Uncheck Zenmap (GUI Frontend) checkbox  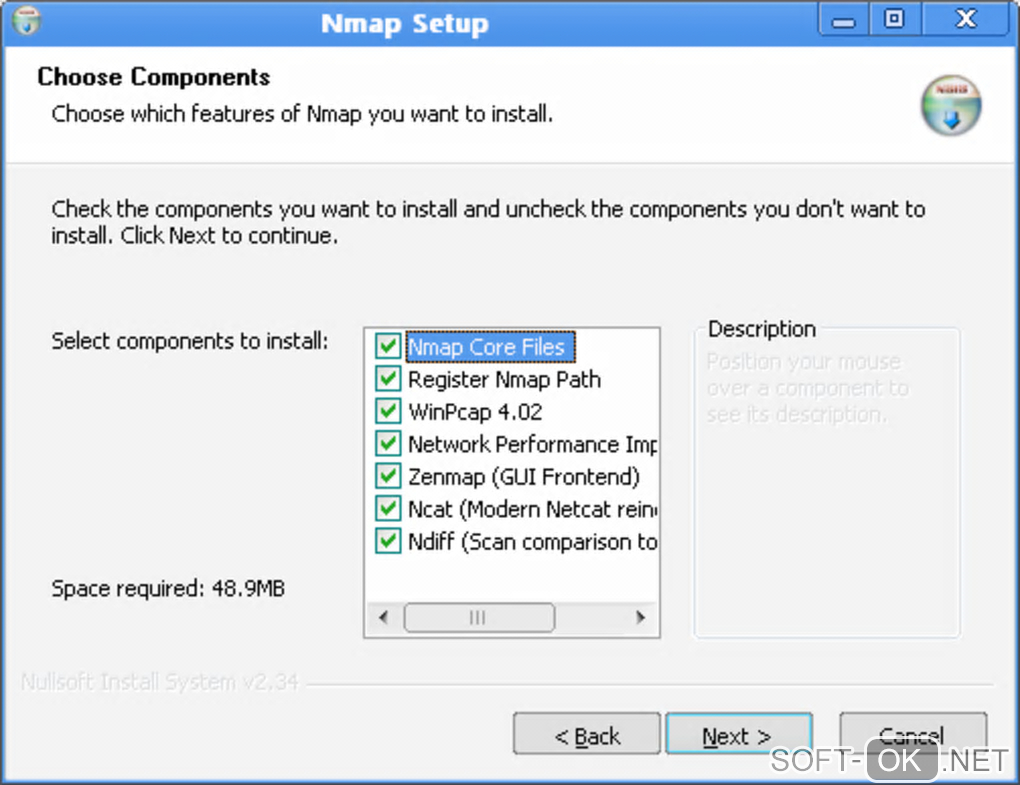[387, 476]
